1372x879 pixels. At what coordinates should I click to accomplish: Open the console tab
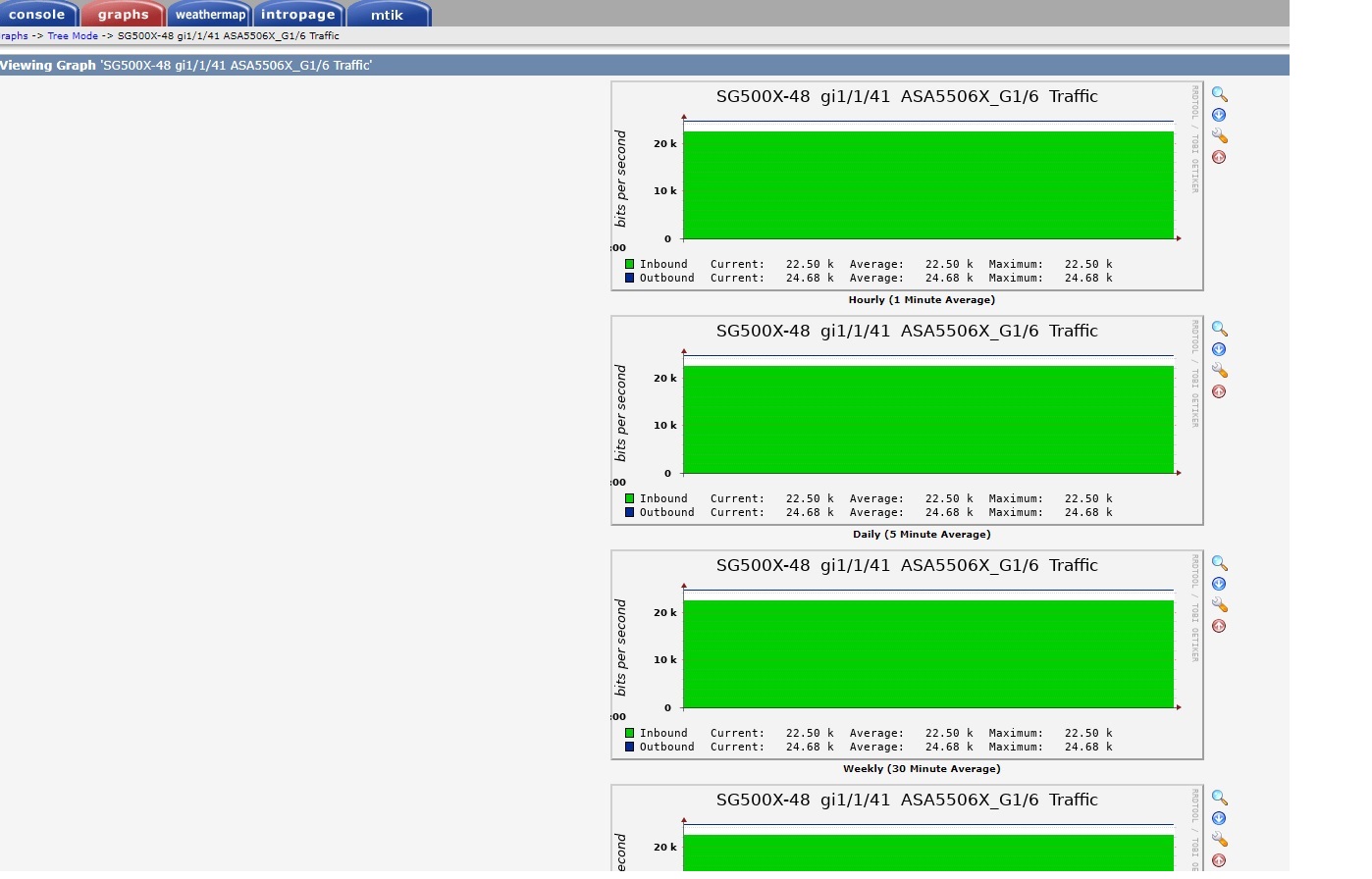37,14
